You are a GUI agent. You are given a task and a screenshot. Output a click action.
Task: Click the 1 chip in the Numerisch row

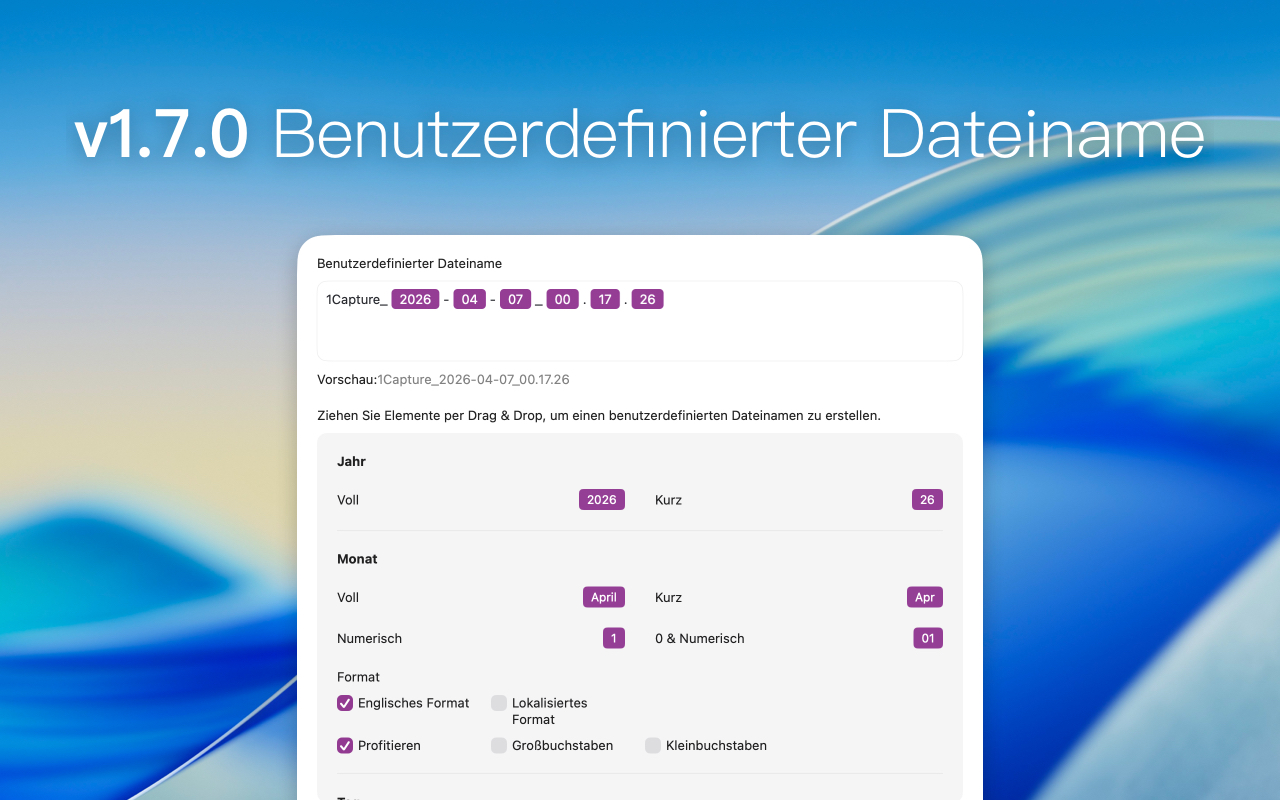614,638
